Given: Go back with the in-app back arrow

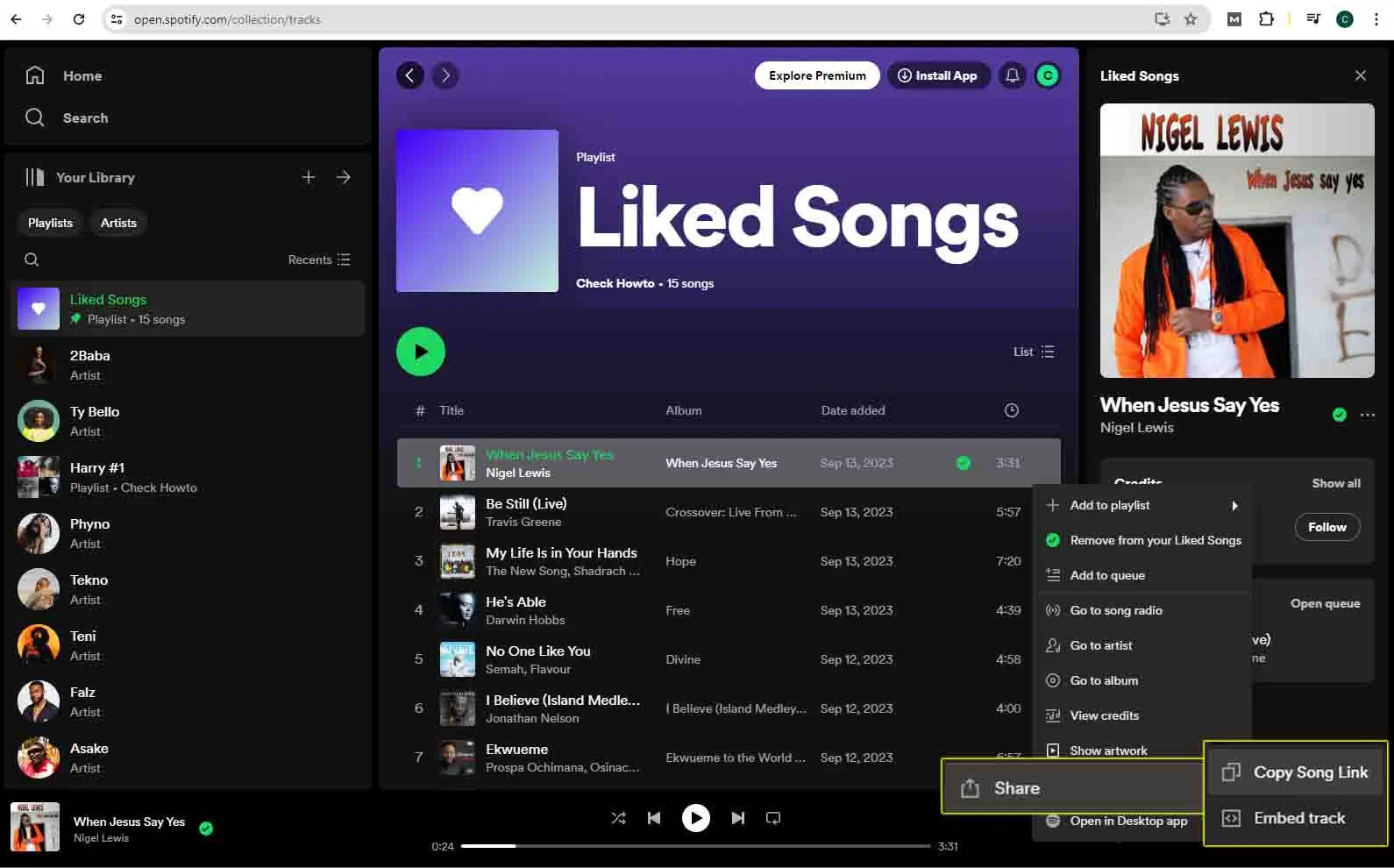Looking at the screenshot, I should tap(409, 75).
